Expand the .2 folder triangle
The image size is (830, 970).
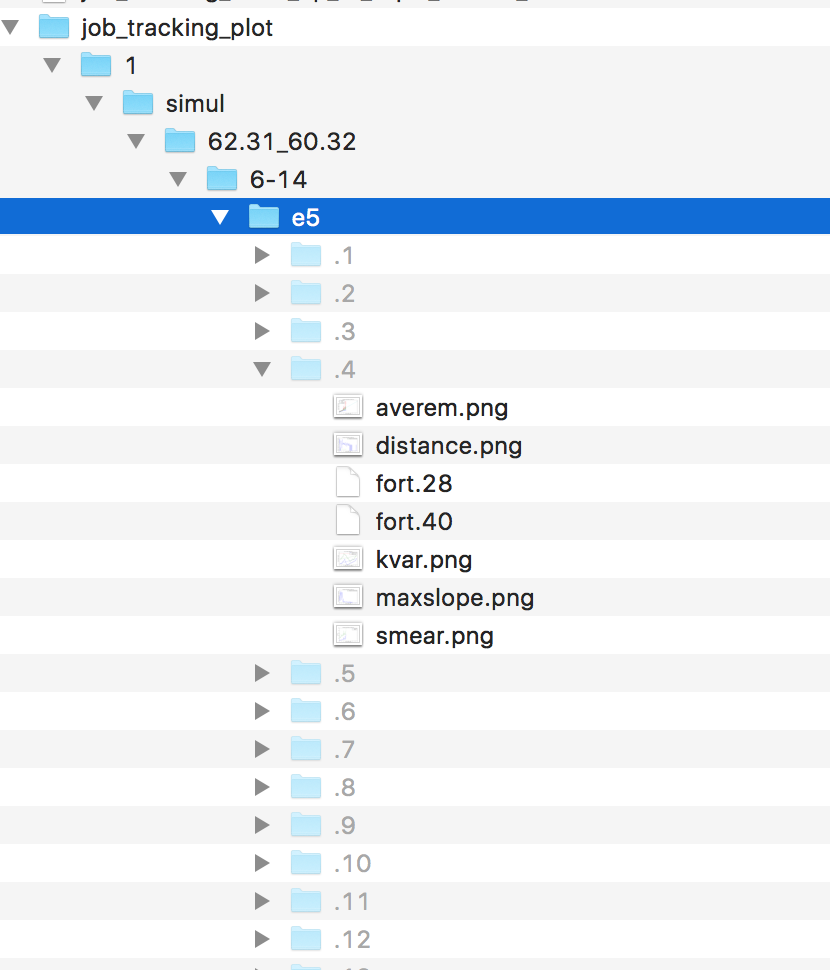pos(262,293)
